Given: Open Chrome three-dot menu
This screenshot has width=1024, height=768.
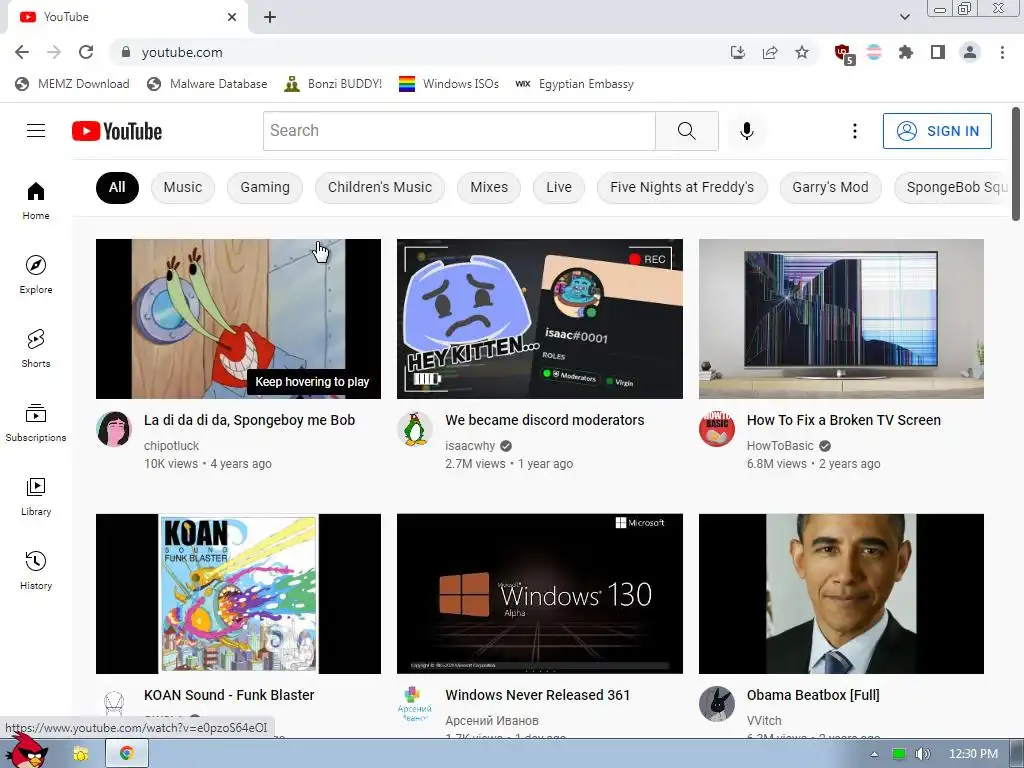Looking at the screenshot, I should point(1002,52).
